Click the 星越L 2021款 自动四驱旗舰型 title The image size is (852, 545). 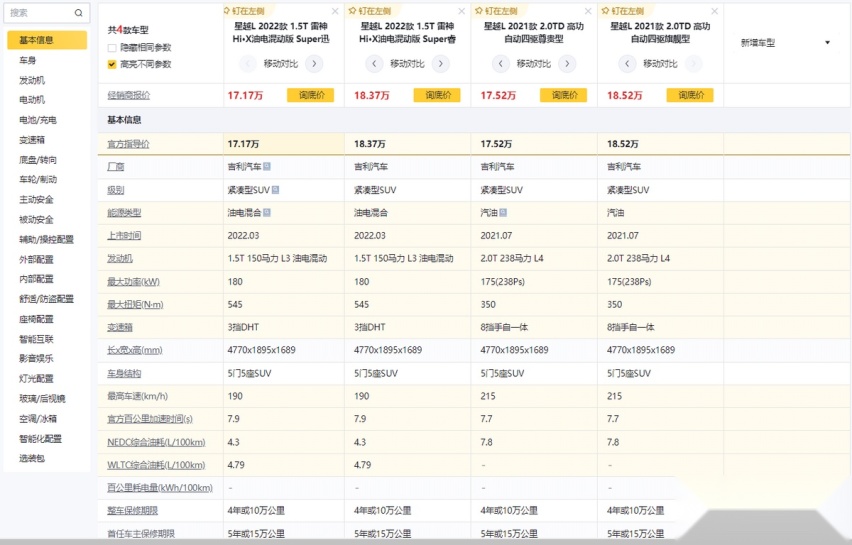(660, 32)
